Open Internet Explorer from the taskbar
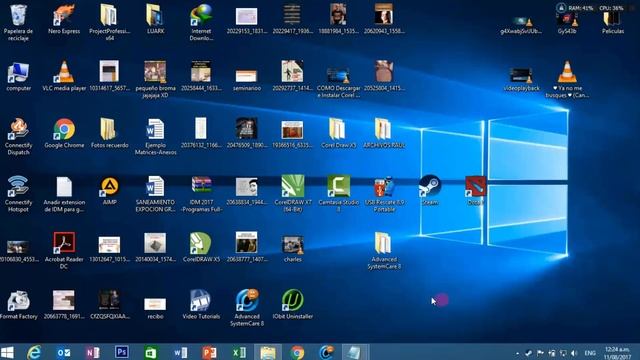Image resolution: width=640 pixels, height=360 pixels. [34, 352]
